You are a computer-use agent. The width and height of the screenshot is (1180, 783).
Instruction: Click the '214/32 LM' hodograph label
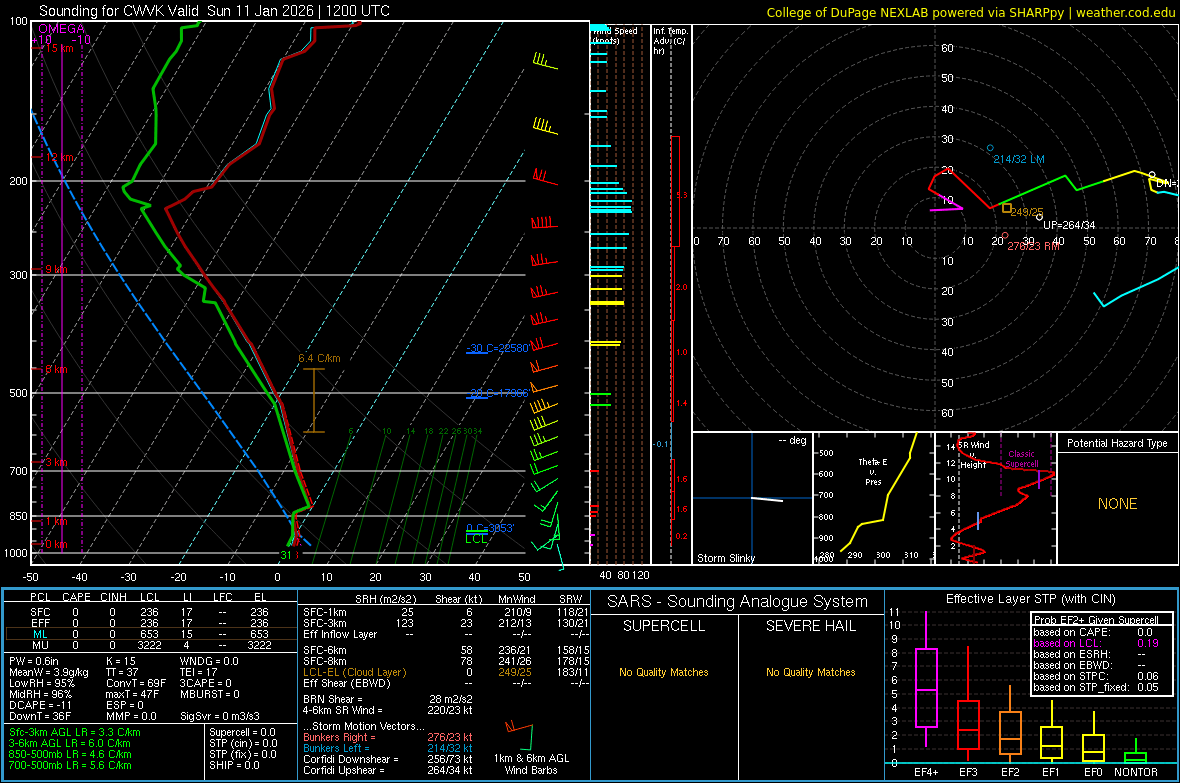point(1019,160)
